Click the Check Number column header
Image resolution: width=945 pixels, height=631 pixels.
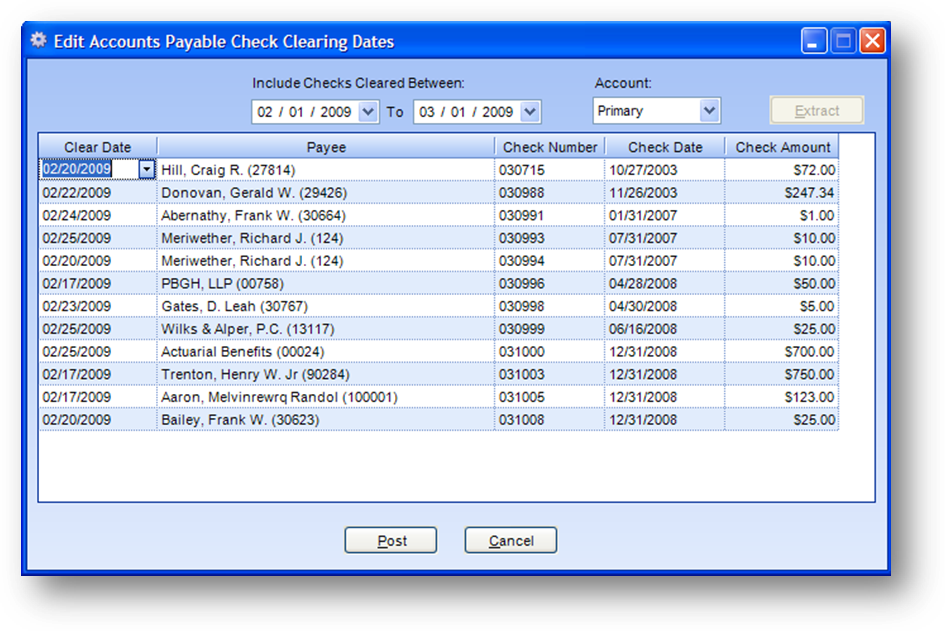point(549,147)
